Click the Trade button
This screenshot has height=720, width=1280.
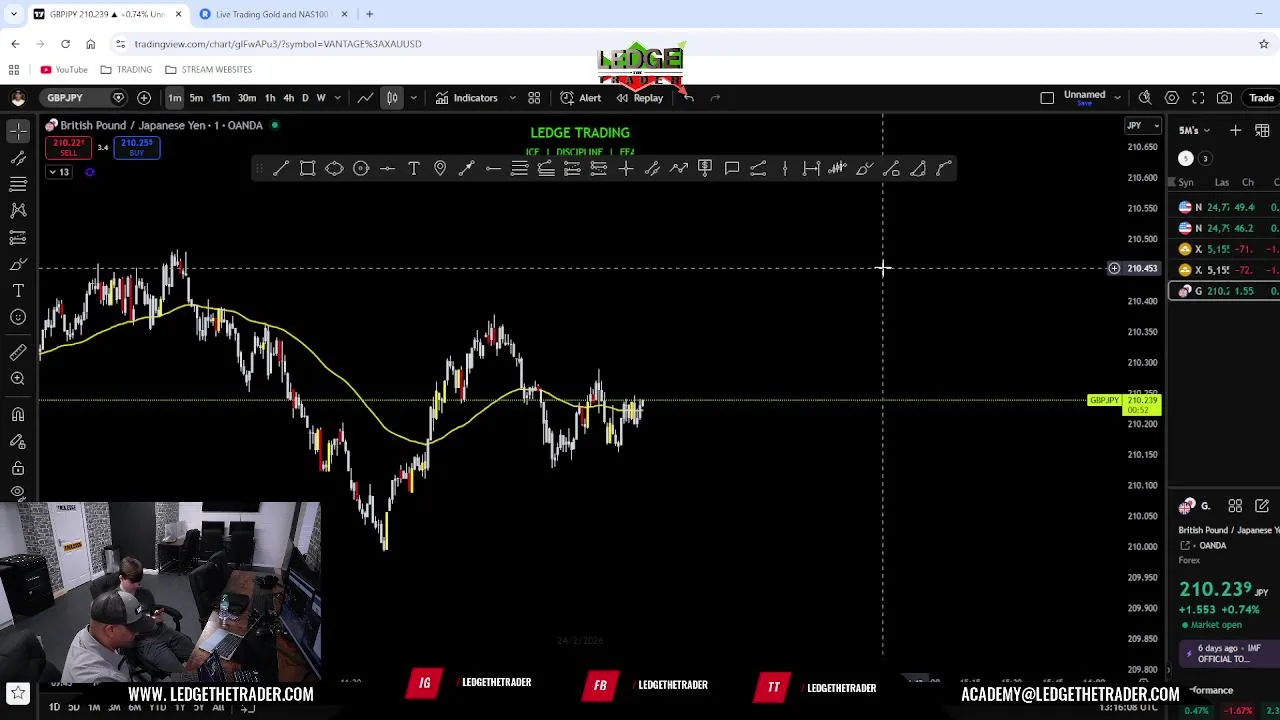[x=1261, y=98]
